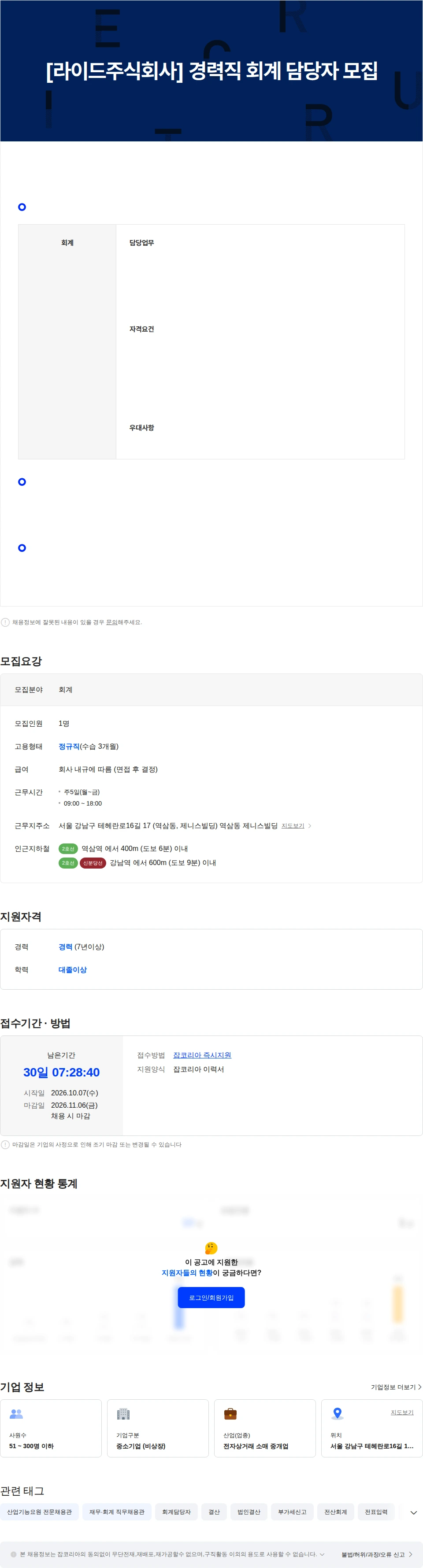Click the 잡코리아 이력서 application form text
The height and width of the screenshot is (1568, 423).
(198, 1069)
